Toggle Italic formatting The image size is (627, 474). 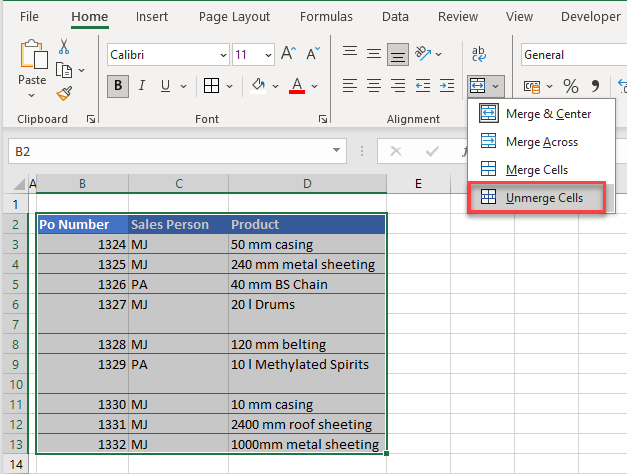141,86
